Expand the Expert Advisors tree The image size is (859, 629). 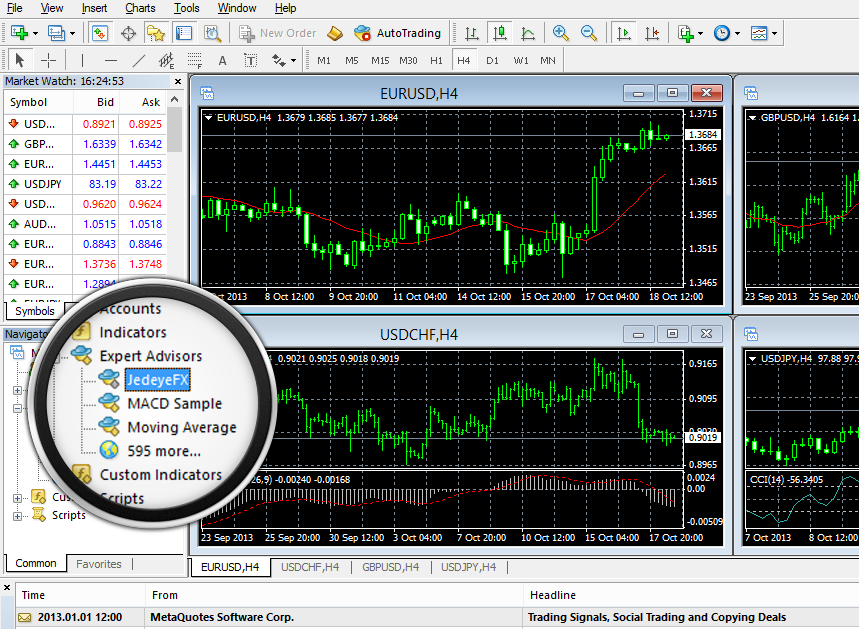150,355
